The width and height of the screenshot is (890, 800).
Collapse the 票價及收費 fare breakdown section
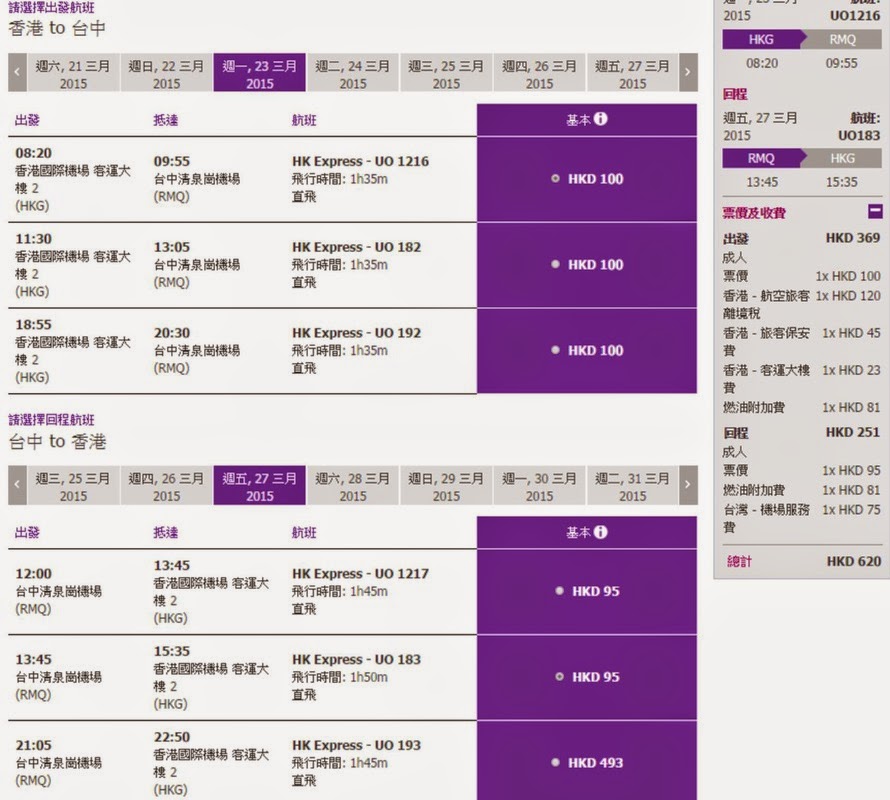(x=875, y=212)
